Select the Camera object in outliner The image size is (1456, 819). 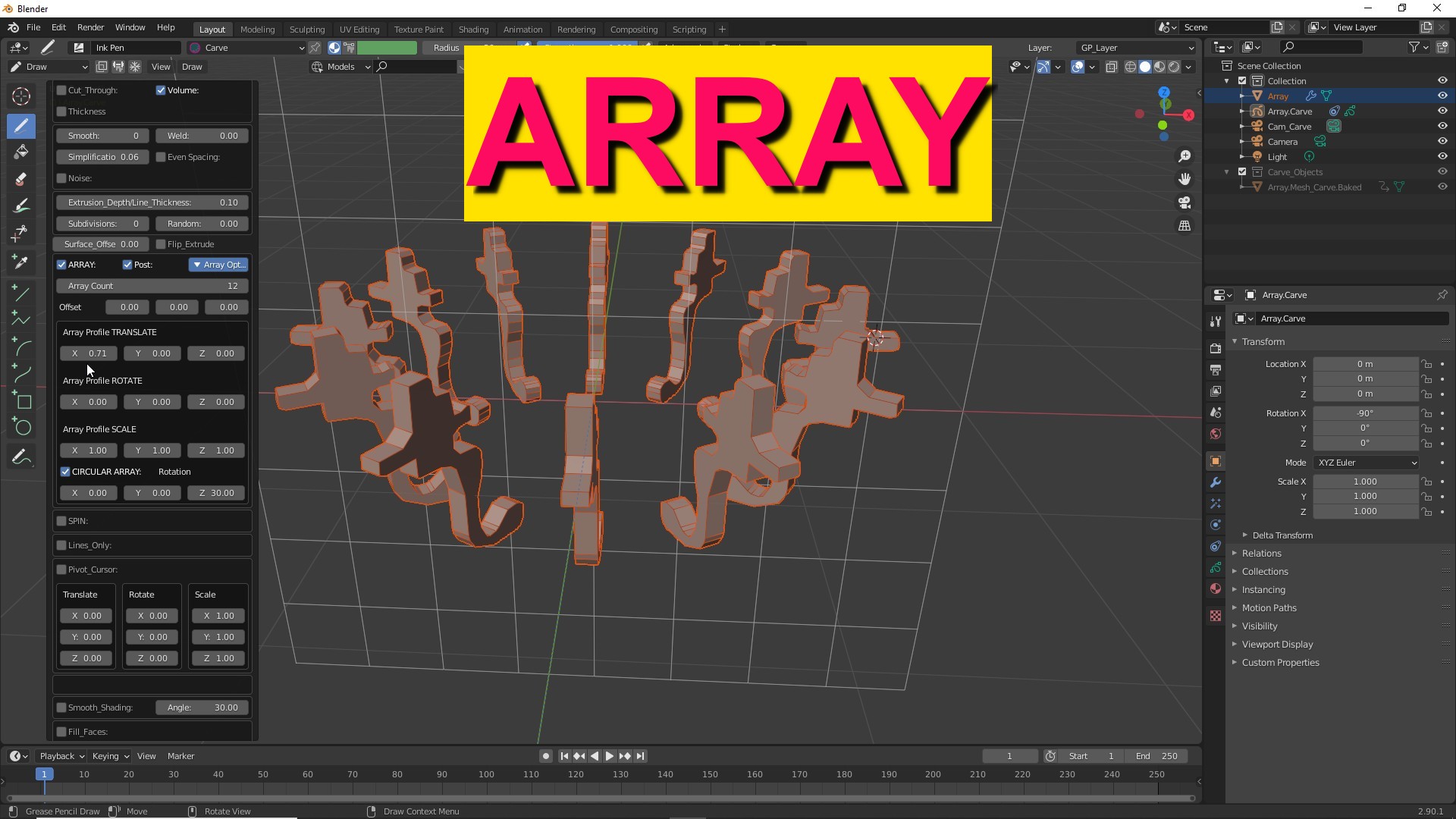1282,142
